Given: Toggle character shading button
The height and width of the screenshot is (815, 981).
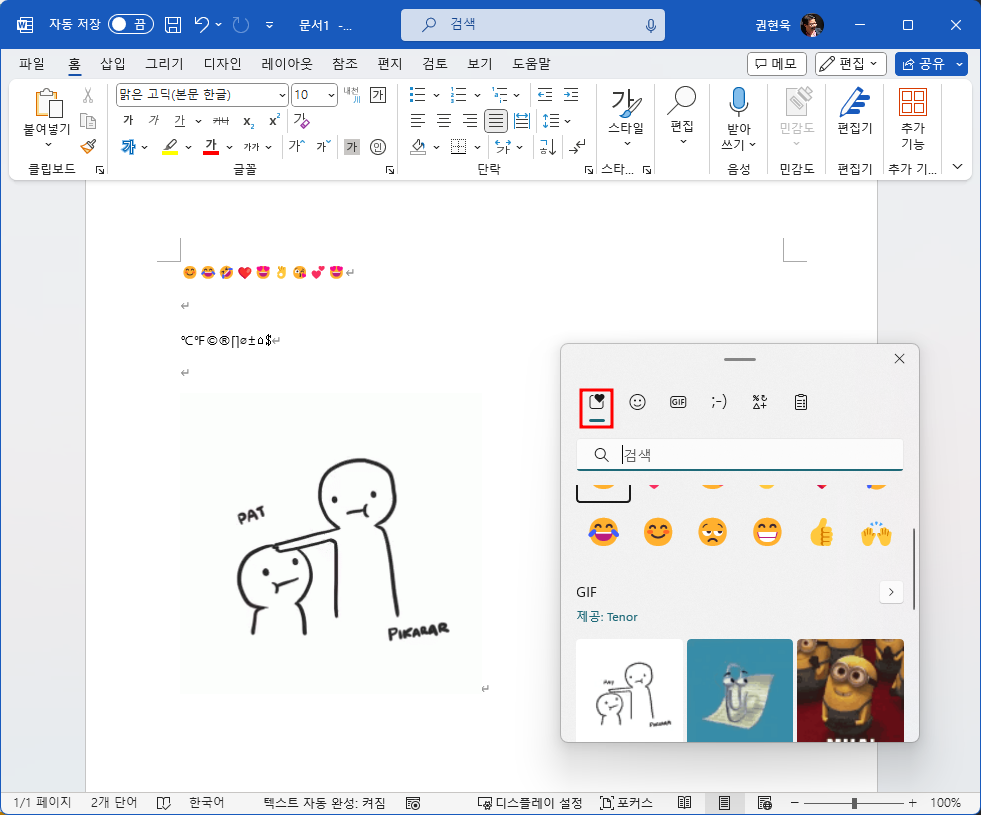Looking at the screenshot, I should tap(352, 147).
